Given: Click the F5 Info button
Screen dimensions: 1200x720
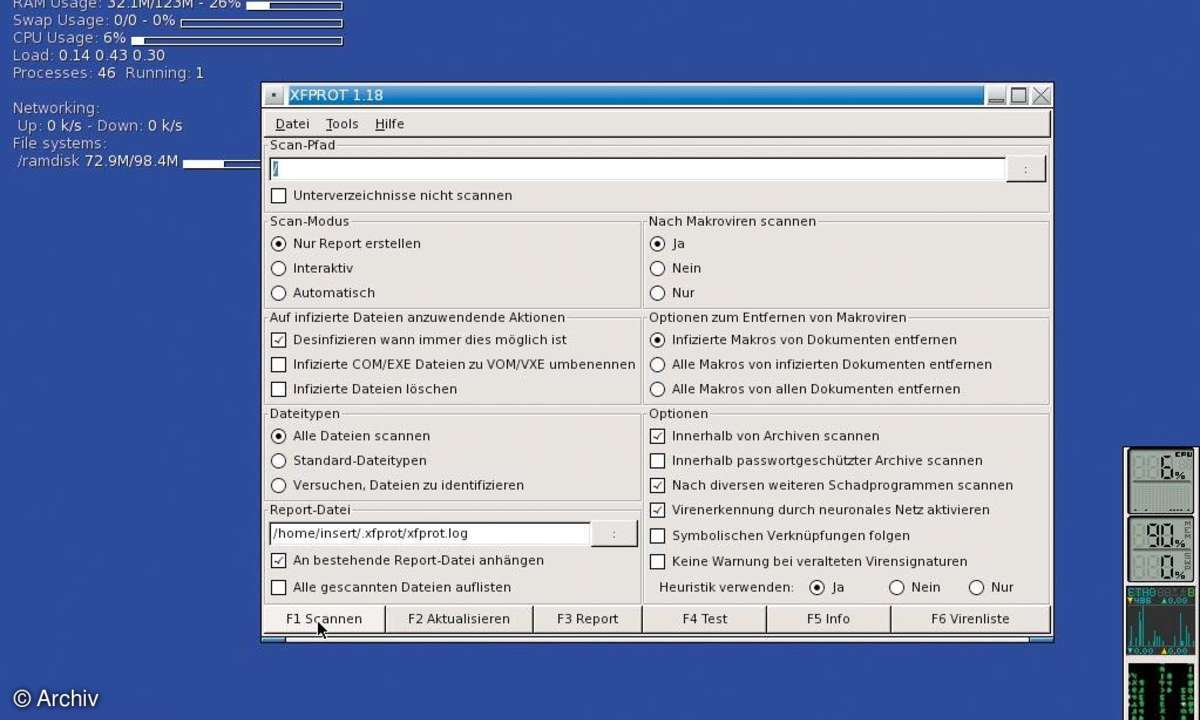Looking at the screenshot, I should 828,619.
